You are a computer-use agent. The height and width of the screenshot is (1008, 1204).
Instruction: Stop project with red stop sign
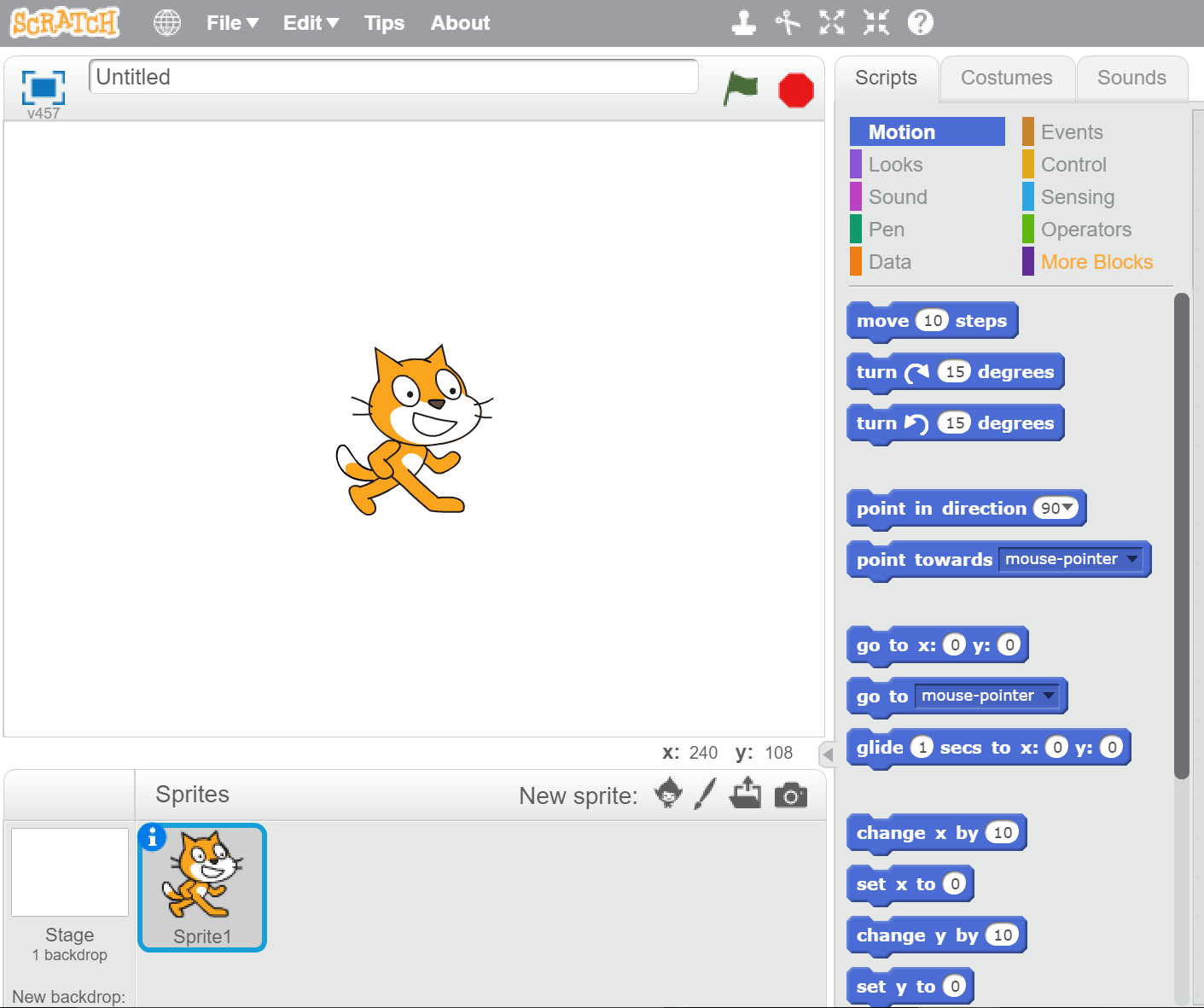pyautogui.click(x=796, y=90)
